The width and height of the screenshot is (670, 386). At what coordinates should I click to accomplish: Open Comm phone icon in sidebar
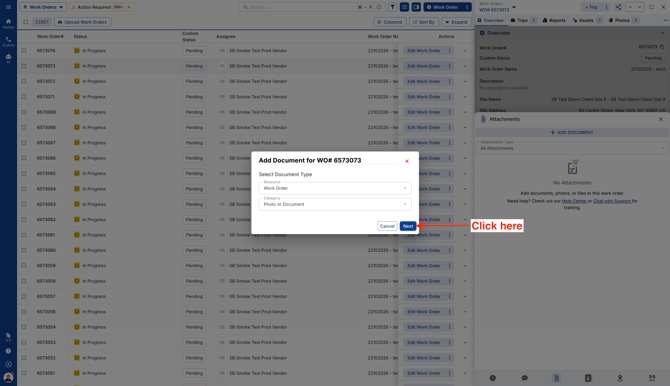click(x=8, y=41)
